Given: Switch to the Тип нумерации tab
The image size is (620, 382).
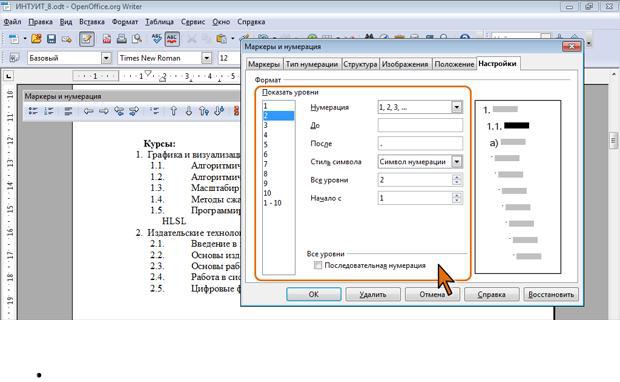Looking at the screenshot, I should [312, 64].
